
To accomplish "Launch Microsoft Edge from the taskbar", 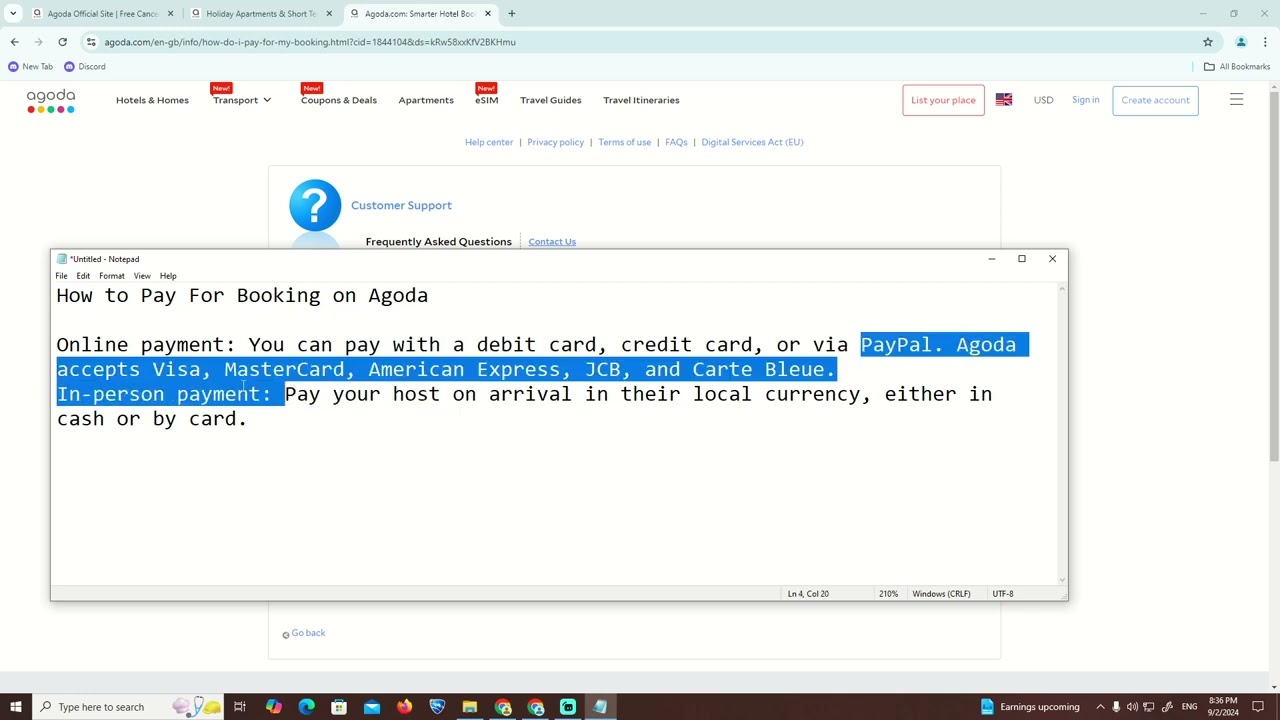I will (306, 707).
